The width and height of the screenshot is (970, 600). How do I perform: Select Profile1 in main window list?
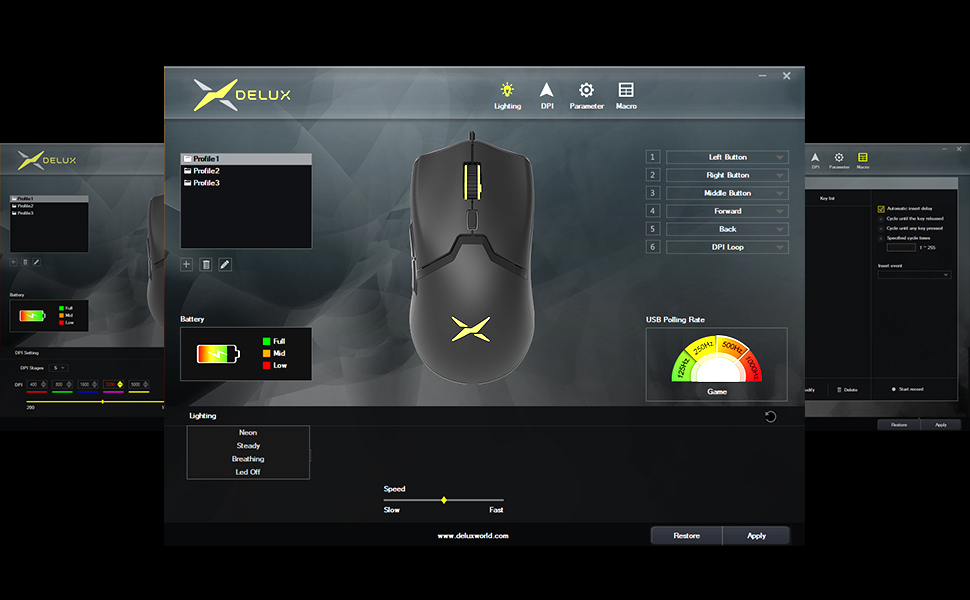click(x=246, y=159)
